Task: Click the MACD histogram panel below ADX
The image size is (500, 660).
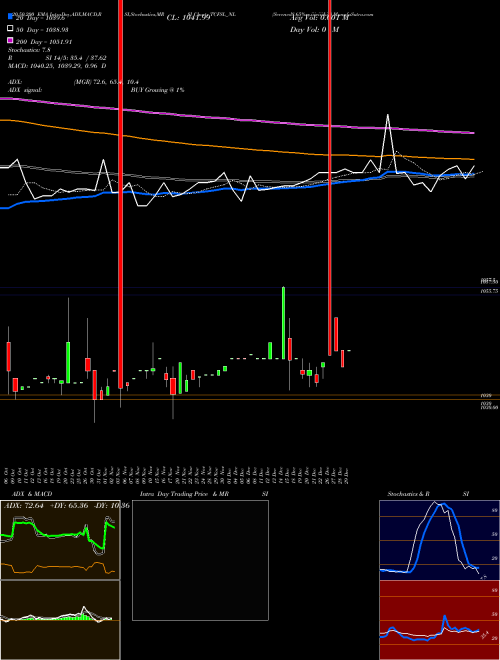Action: (60, 620)
